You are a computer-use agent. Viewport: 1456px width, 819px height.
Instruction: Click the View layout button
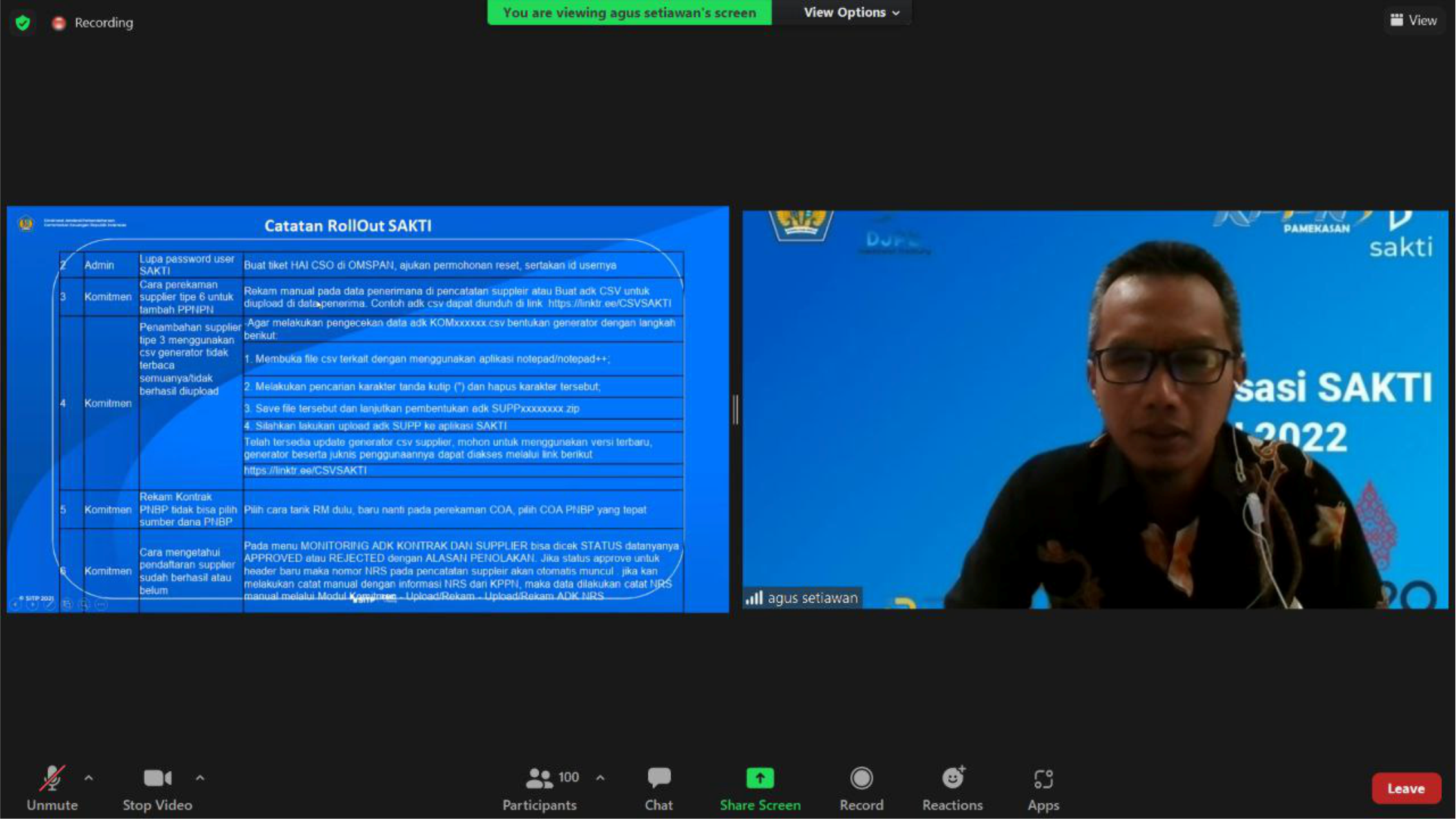point(1413,20)
